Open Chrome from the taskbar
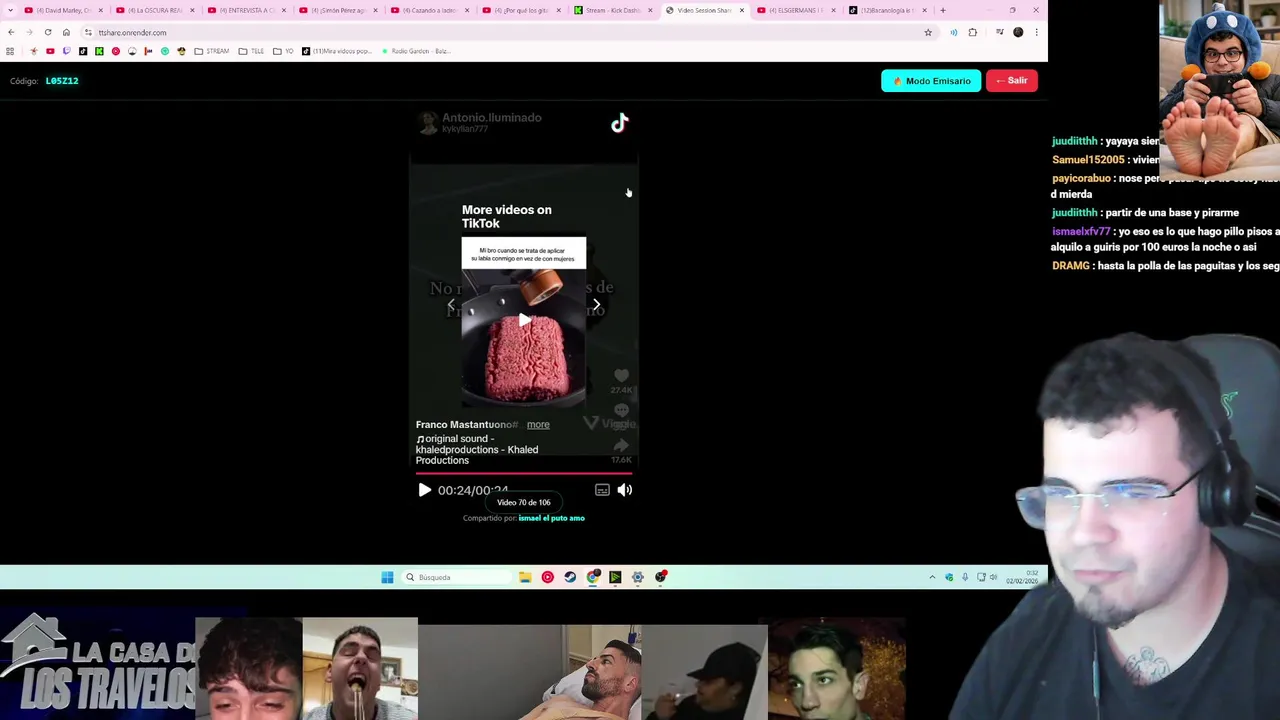The width and height of the screenshot is (1280, 720). click(x=593, y=577)
